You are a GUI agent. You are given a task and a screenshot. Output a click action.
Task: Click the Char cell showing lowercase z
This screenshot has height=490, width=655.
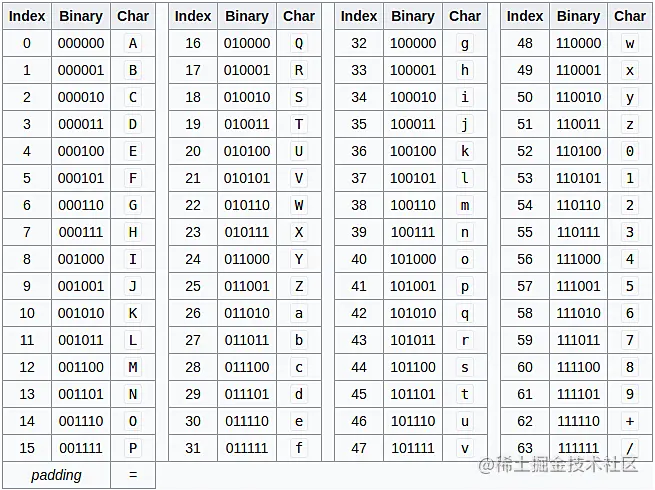pos(630,124)
